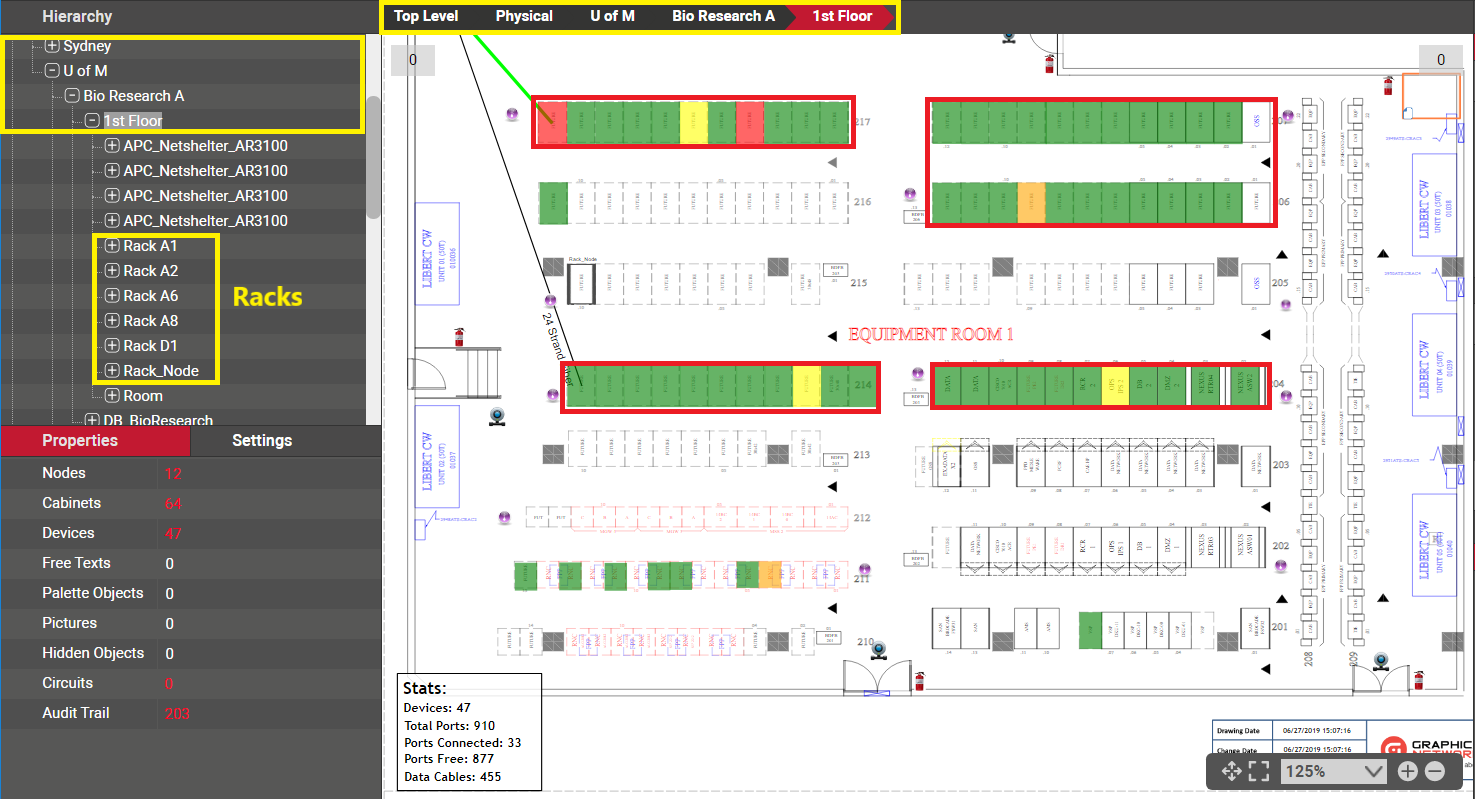This screenshot has height=799, width=1475.
Task: Click the webcam icon near room 210
Action: 880,651
